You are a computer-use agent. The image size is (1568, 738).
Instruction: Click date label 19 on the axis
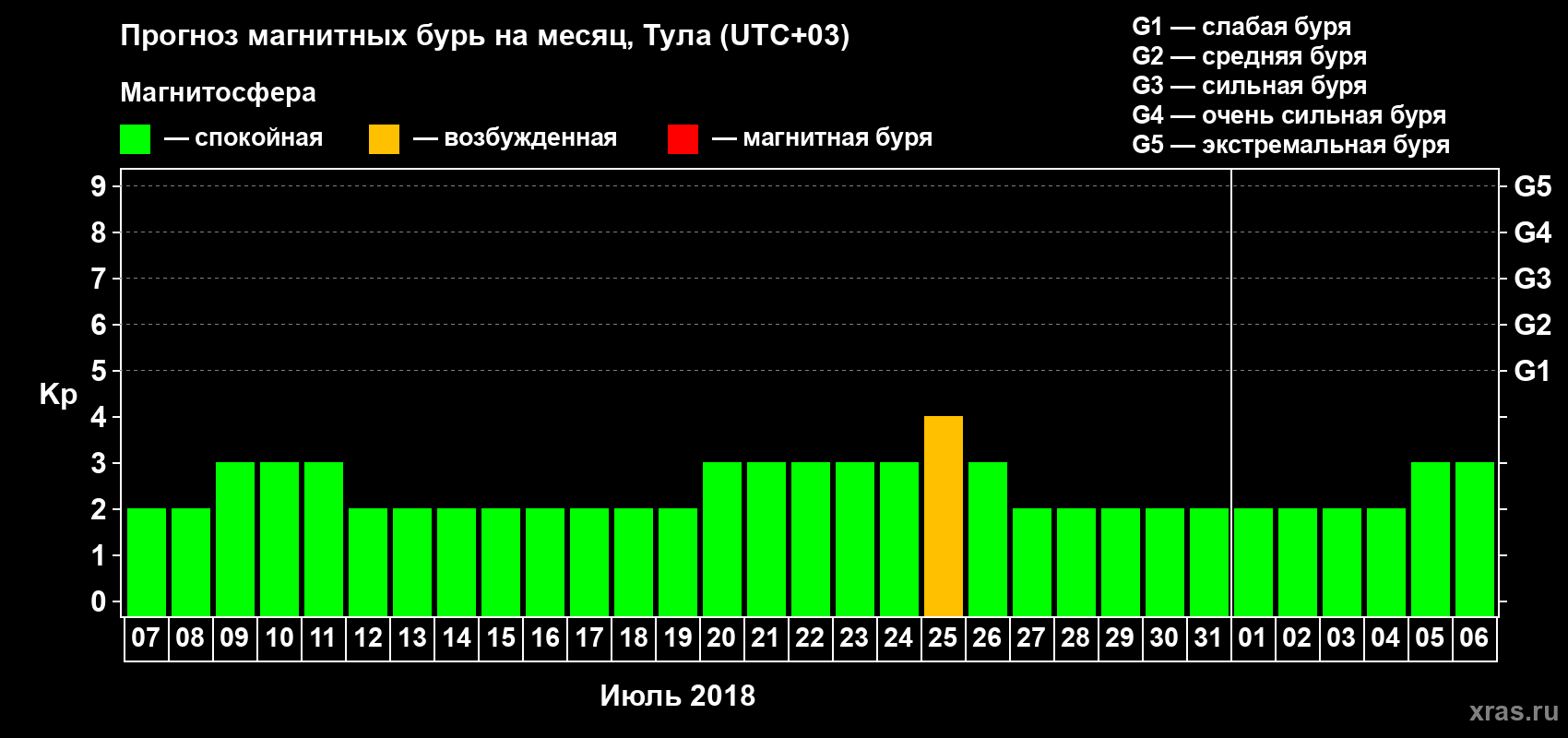[x=678, y=637]
